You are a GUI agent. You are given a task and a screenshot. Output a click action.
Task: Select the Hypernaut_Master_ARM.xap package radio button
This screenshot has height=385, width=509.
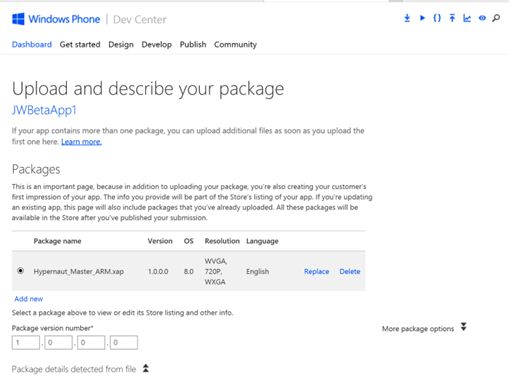(x=21, y=271)
